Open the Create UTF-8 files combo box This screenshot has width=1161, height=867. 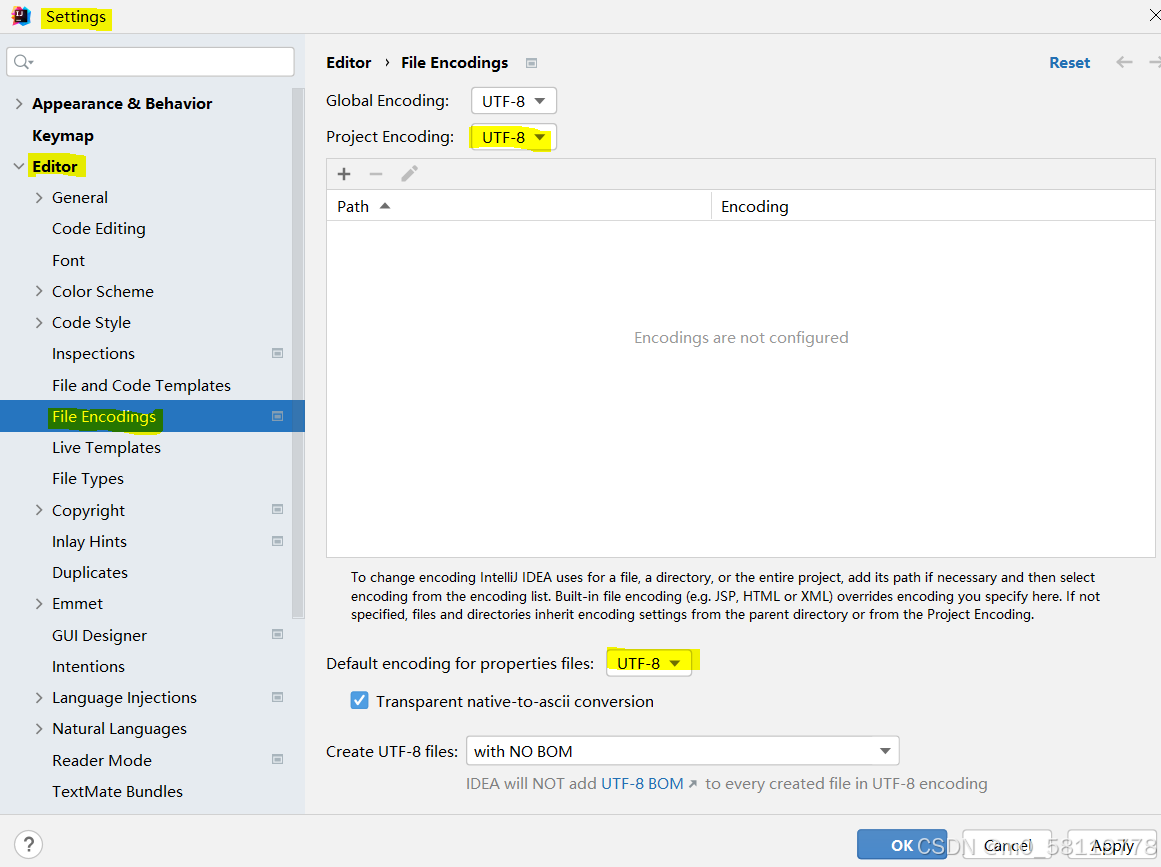point(682,751)
